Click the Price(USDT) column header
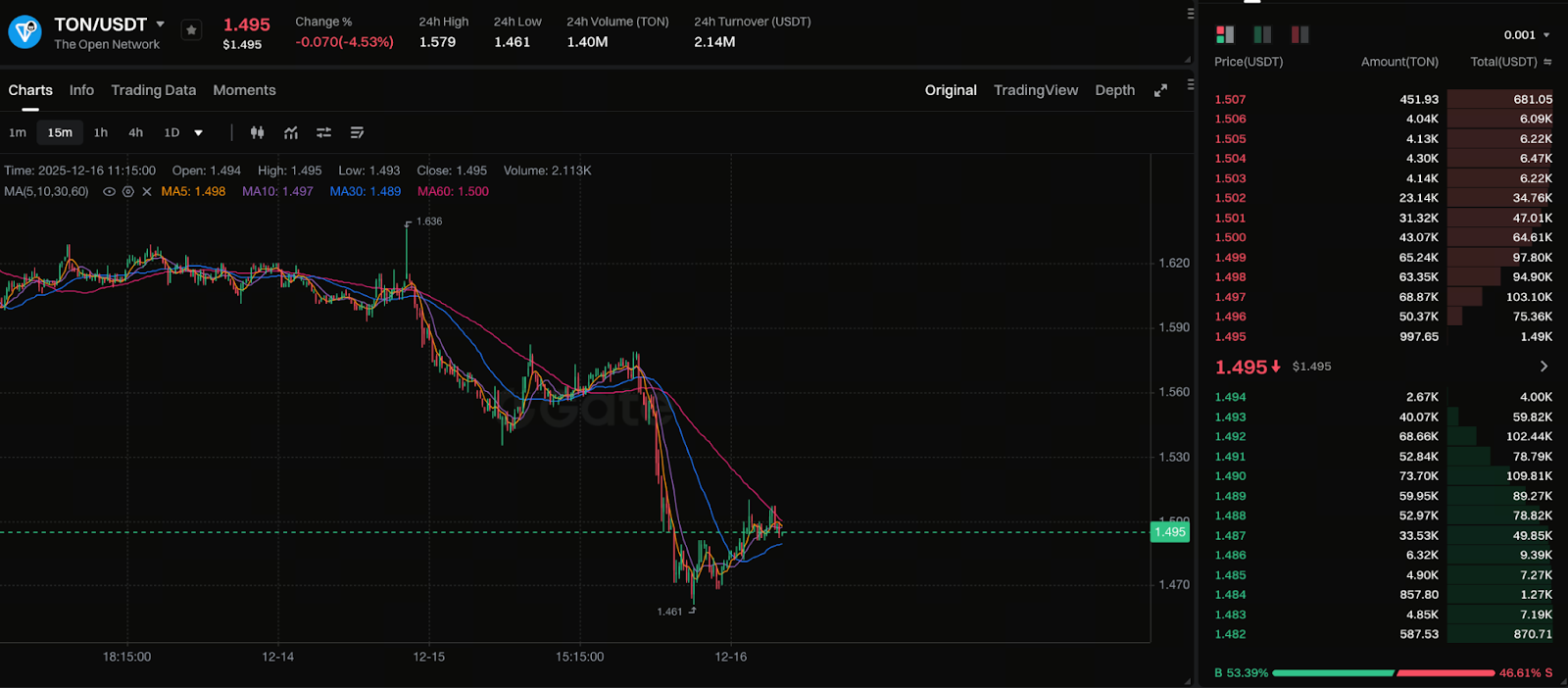 (x=1249, y=62)
